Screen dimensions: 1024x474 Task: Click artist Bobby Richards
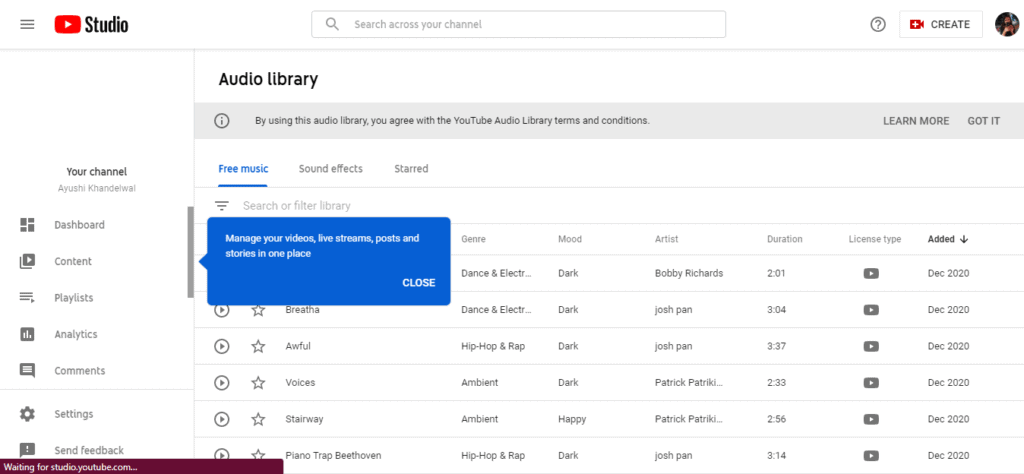tap(689, 274)
